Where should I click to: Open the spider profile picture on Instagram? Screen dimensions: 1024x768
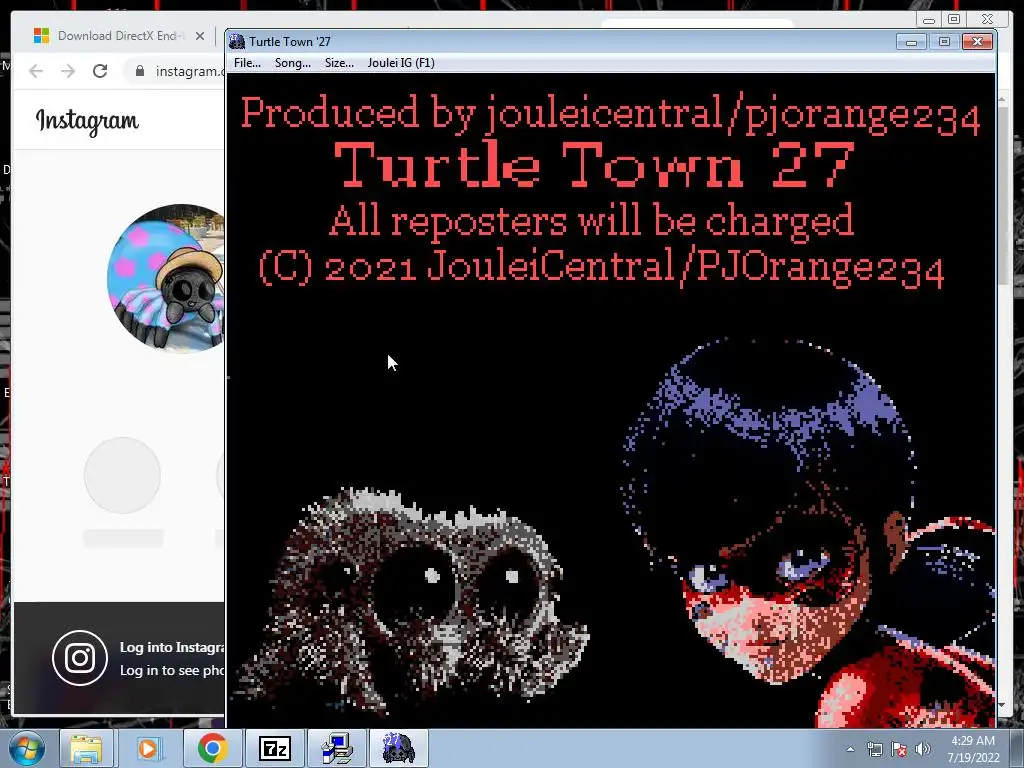click(166, 279)
